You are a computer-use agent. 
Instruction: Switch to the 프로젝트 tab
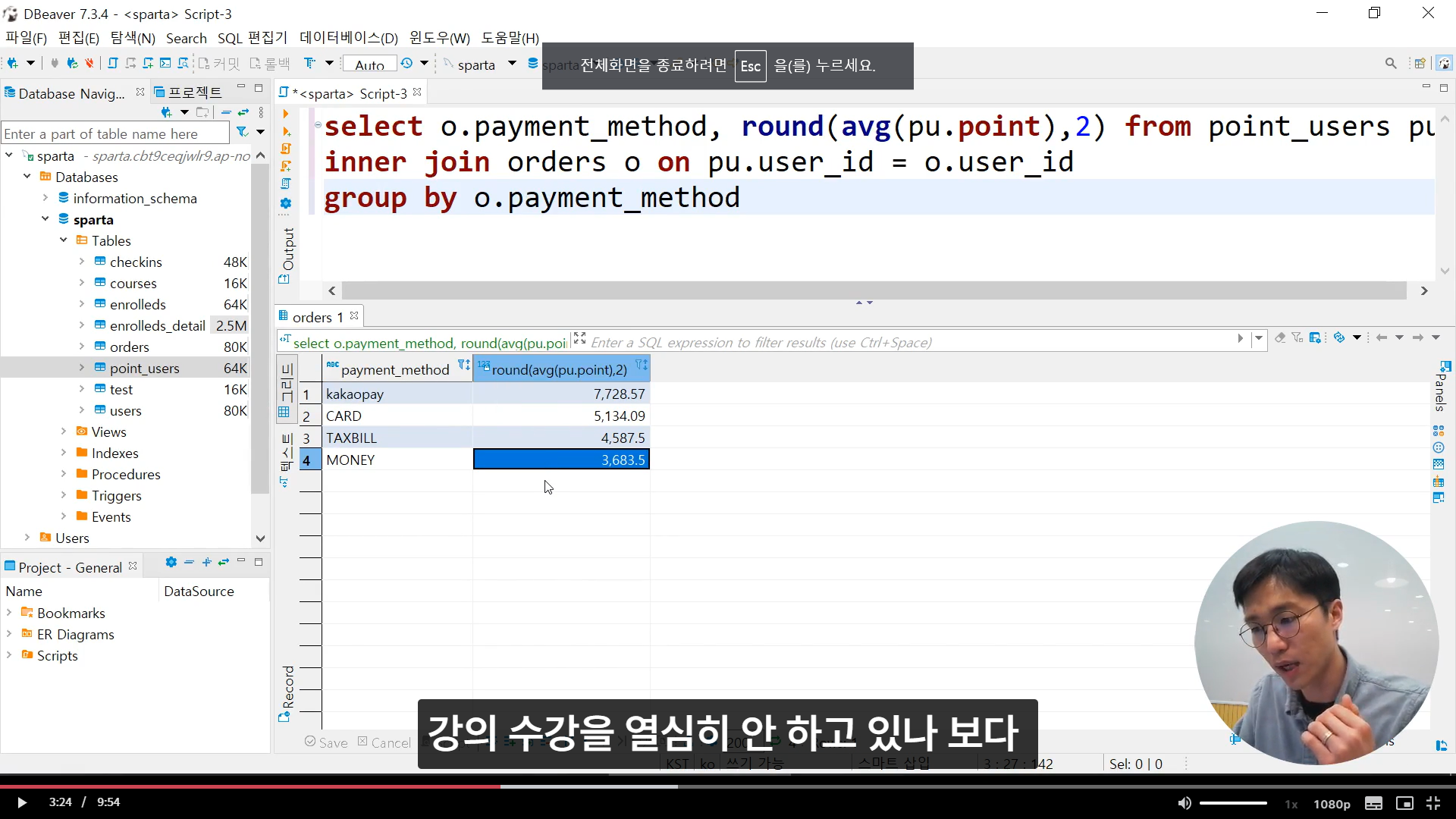187,93
